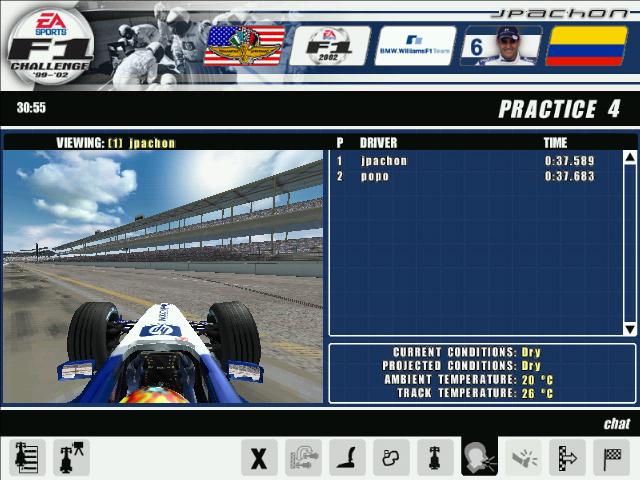Open the car with list standings icon
This screenshot has width=640, height=480.
pos(27,458)
